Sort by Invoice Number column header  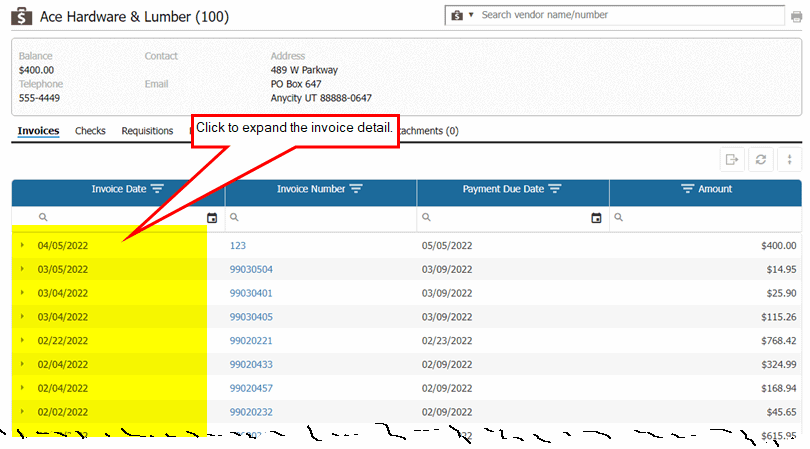(x=311, y=189)
